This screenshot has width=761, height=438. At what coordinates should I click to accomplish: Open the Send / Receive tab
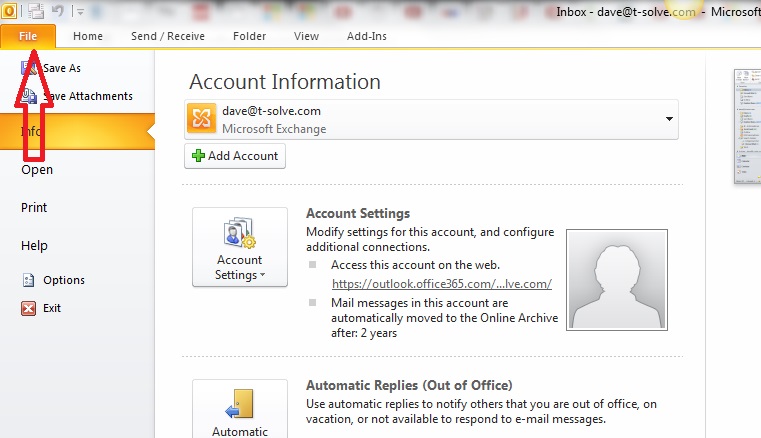(167, 36)
